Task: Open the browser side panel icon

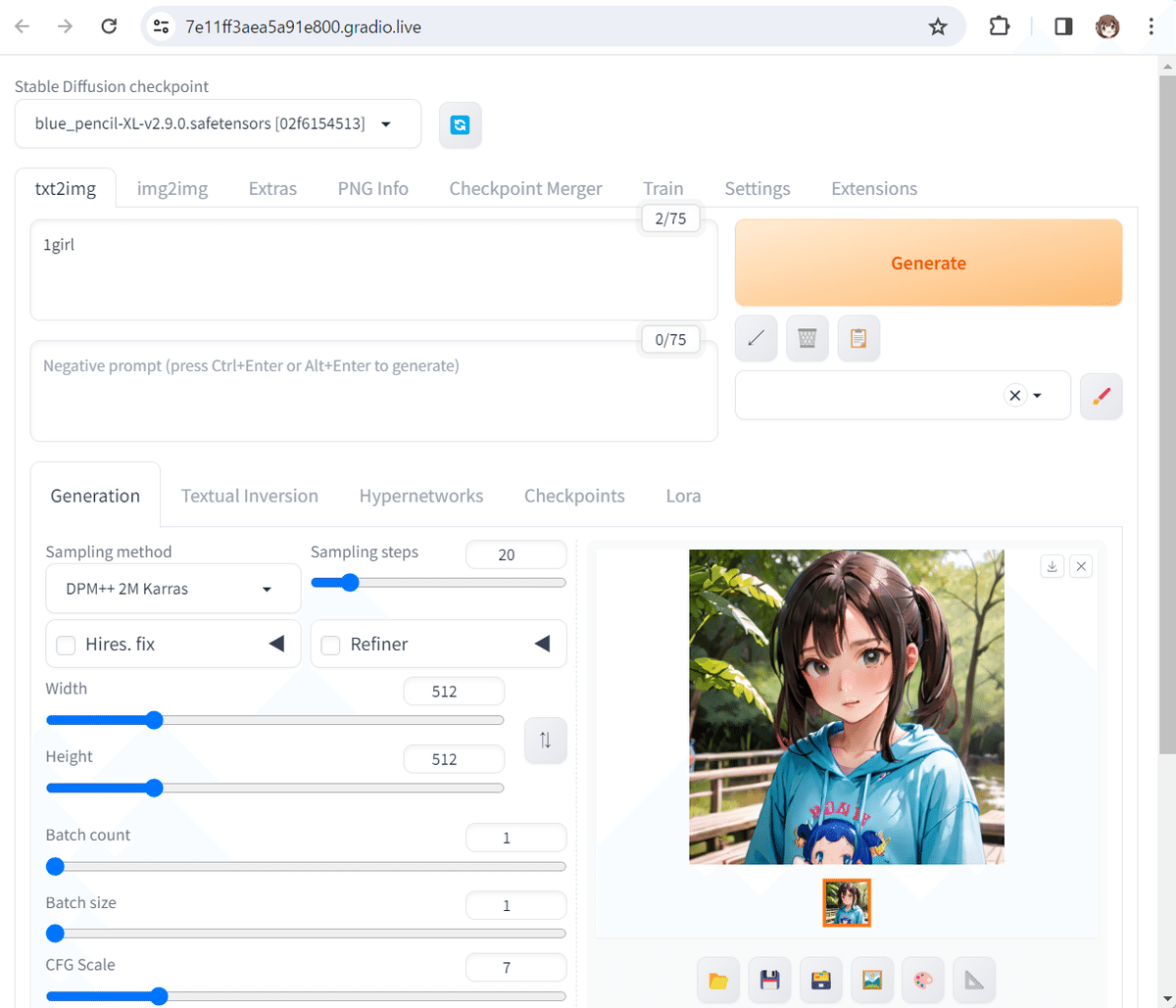Action: coord(1063,26)
